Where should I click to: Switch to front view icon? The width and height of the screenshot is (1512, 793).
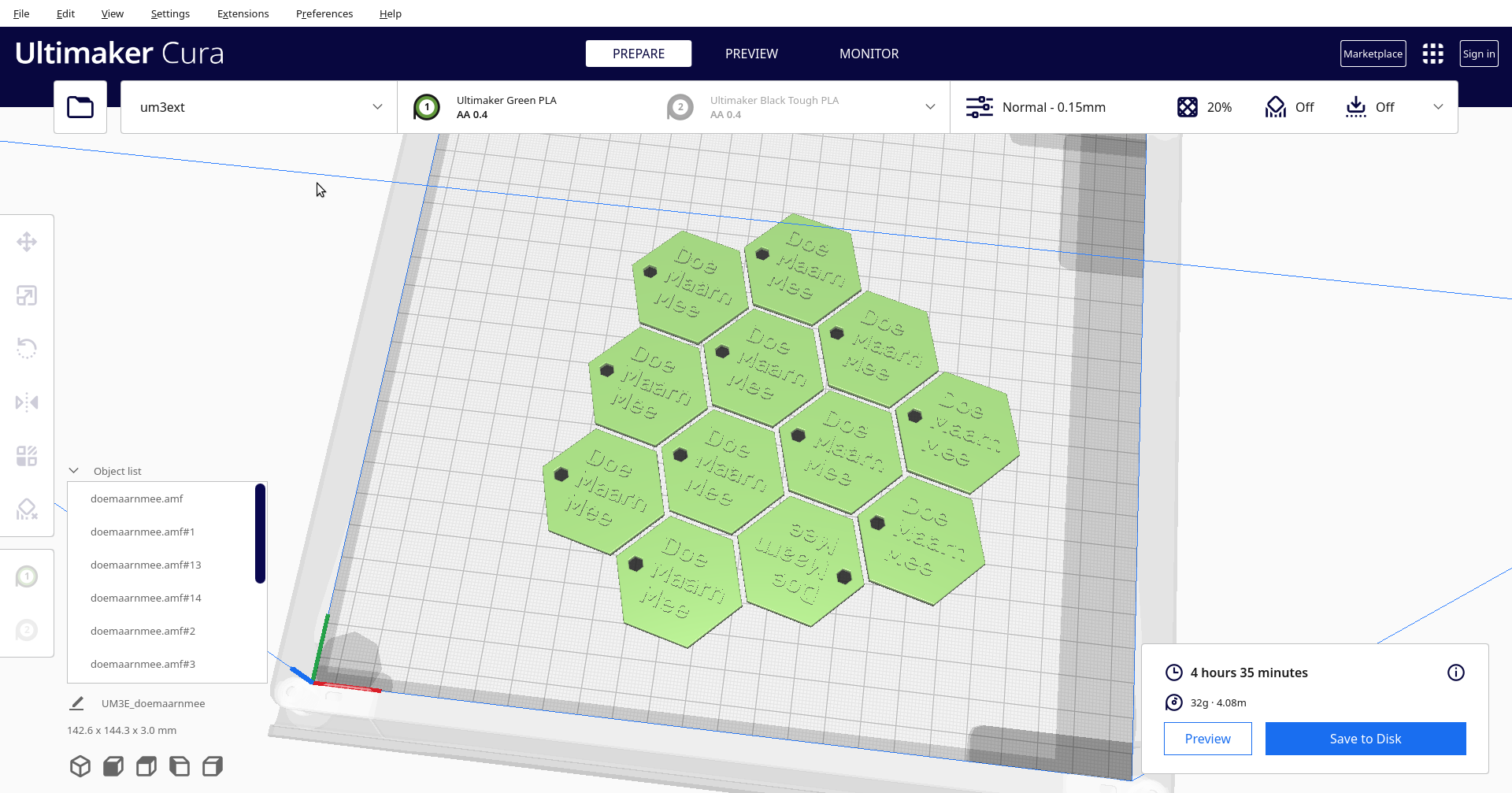[x=113, y=766]
